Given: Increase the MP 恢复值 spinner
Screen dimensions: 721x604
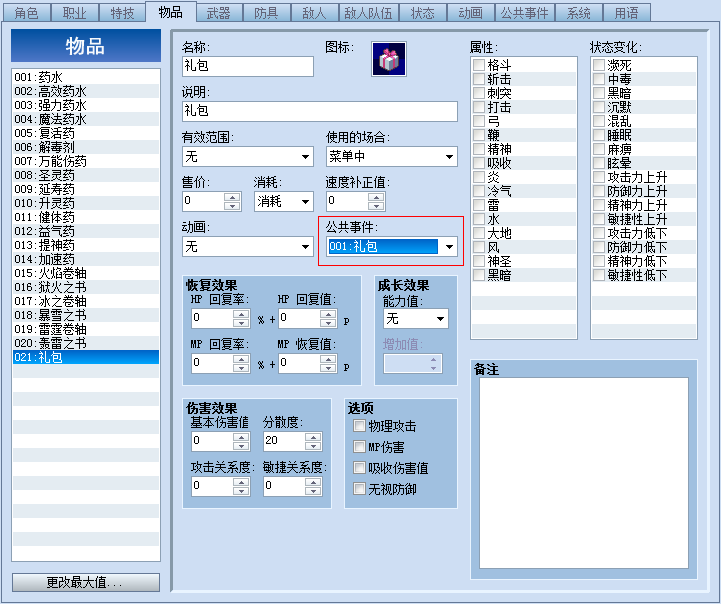Looking at the screenshot, I should click(x=328, y=359).
